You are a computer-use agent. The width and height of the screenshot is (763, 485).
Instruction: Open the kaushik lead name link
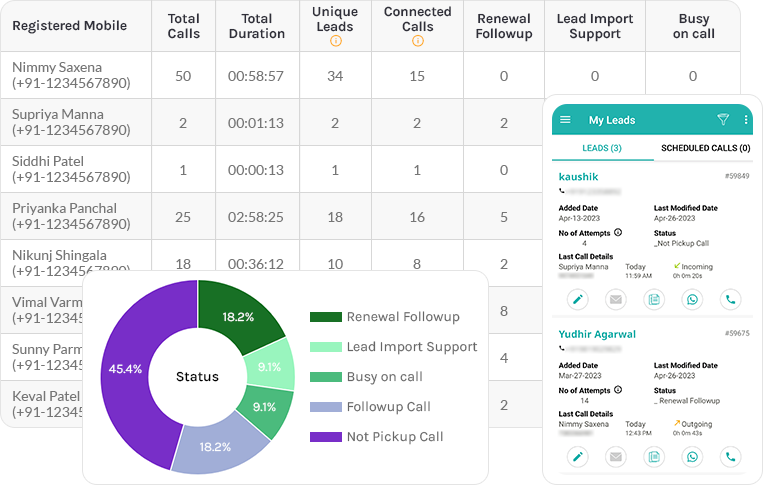(x=580, y=175)
